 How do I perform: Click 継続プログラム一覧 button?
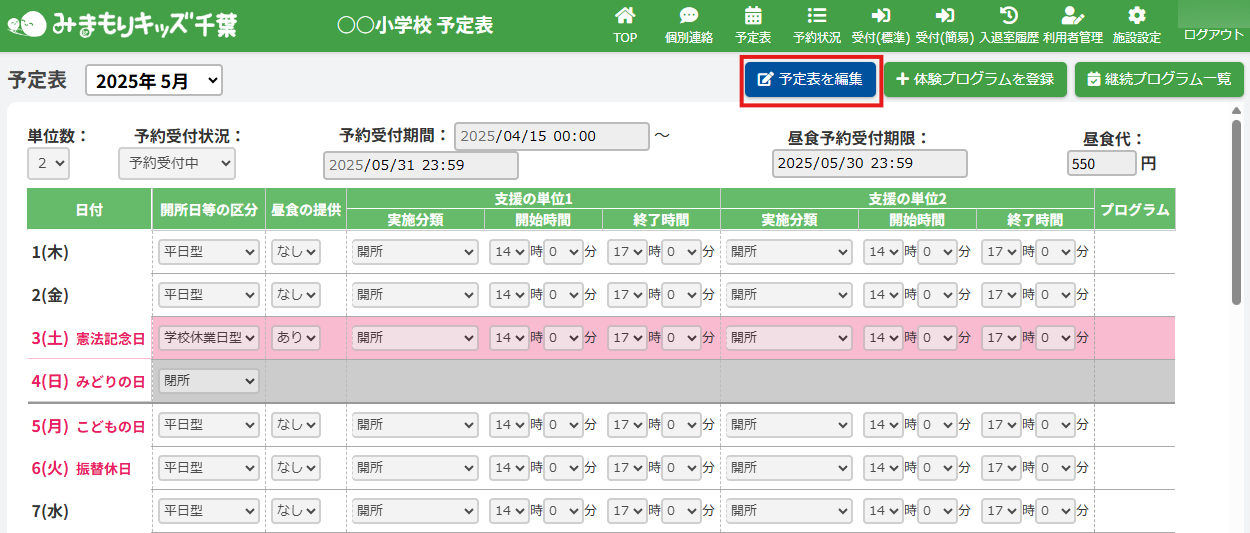coord(1159,80)
